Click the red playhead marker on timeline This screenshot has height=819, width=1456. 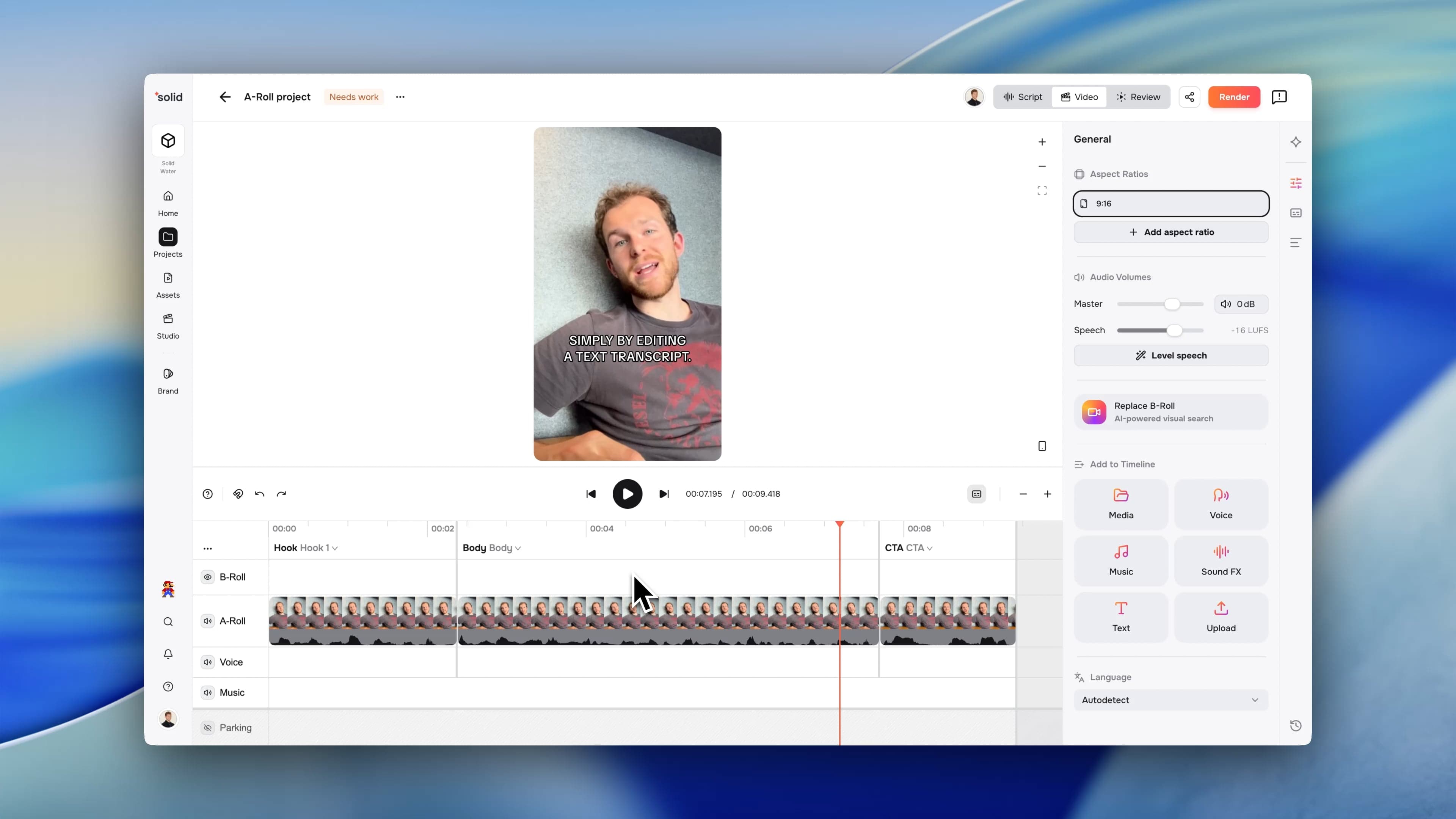pyautogui.click(x=840, y=525)
